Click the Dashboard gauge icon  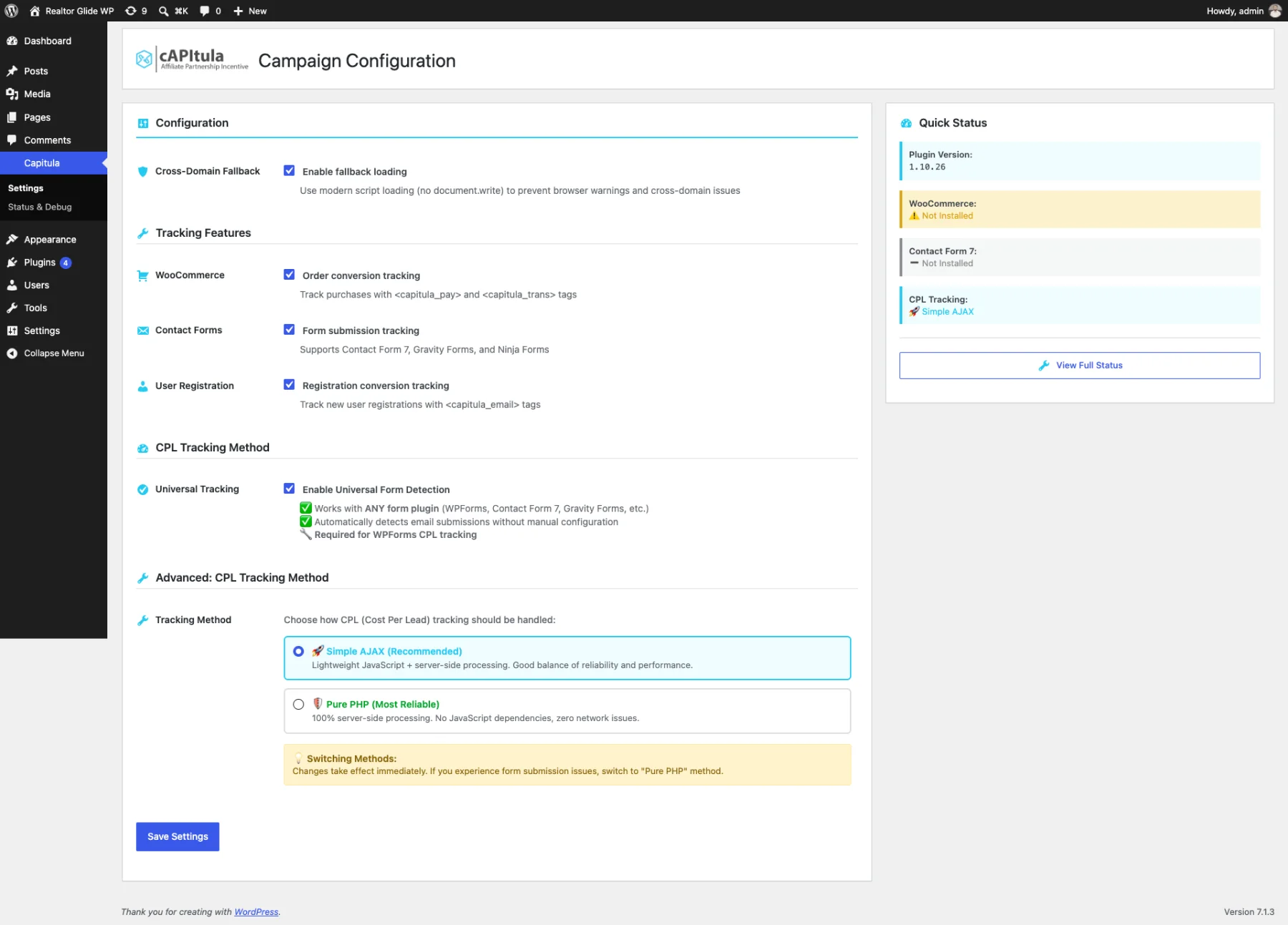(12, 41)
